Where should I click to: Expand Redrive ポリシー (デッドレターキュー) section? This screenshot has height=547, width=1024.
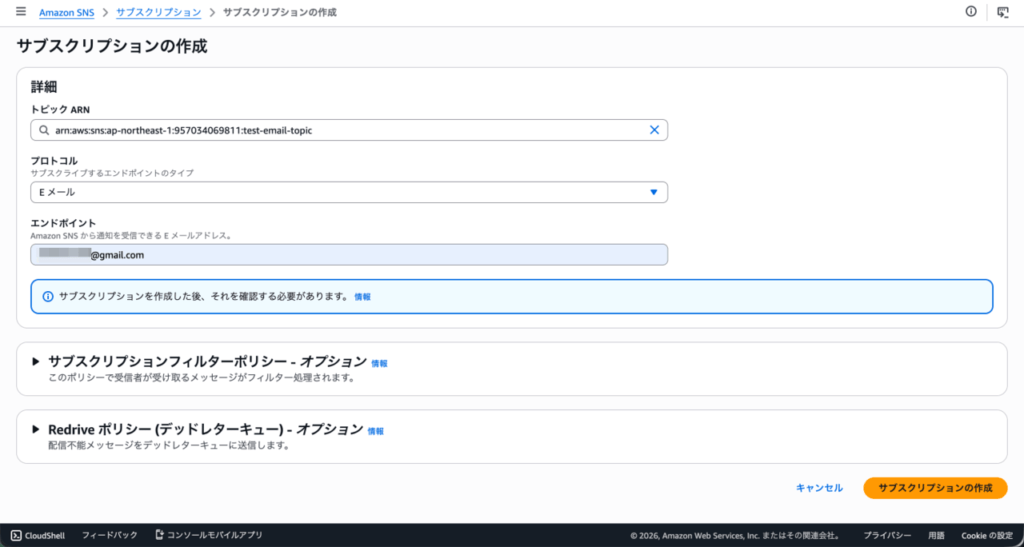[36, 430]
